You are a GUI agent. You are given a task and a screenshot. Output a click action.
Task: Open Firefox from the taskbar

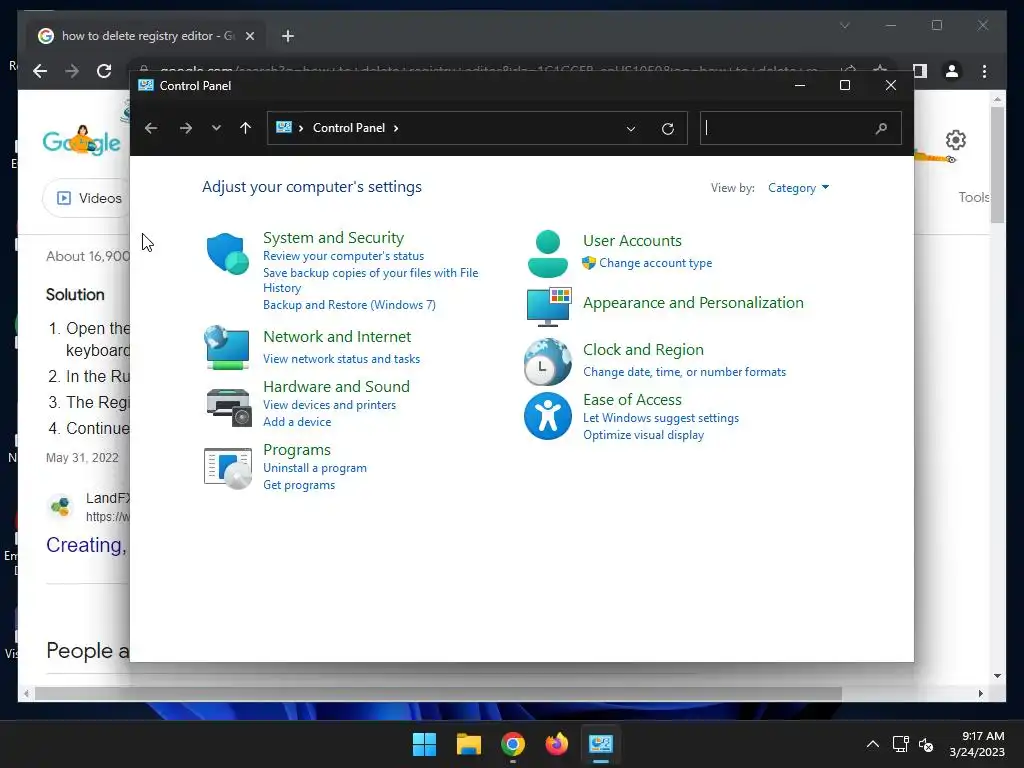556,744
